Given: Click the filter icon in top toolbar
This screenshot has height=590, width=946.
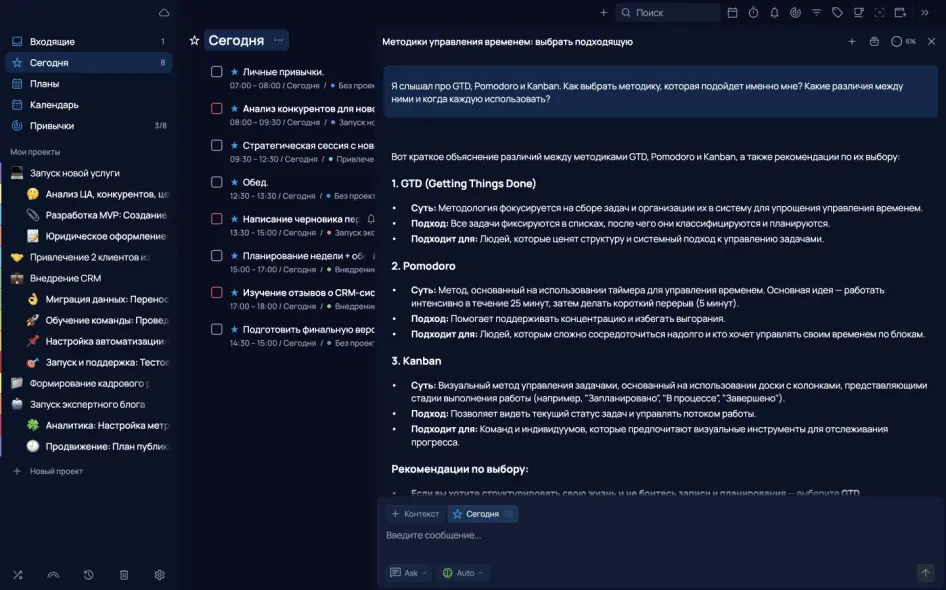Looking at the screenshot, I should pos(816,13).
